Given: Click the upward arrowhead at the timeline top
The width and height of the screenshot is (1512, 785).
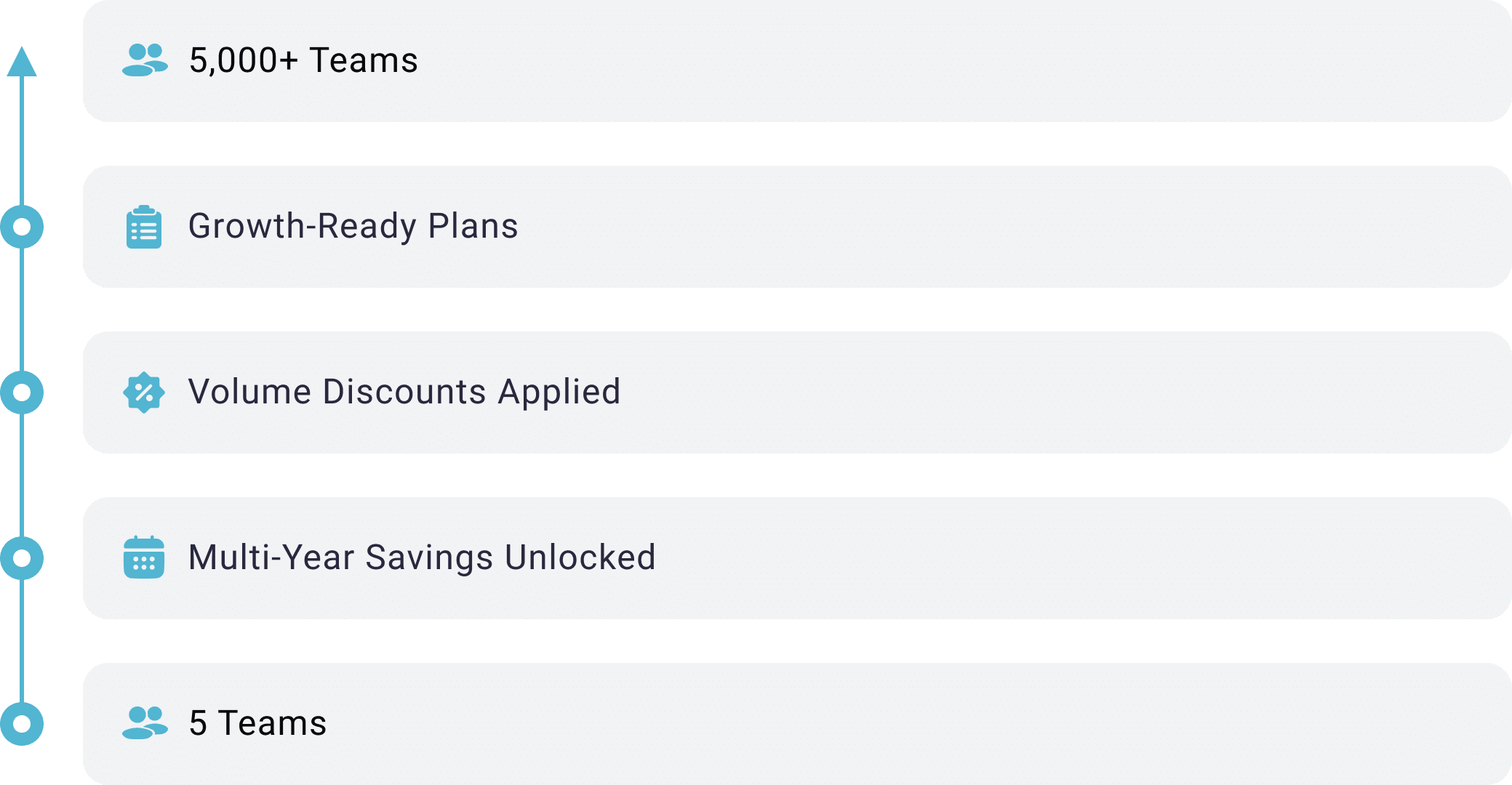Looking at the screenshot, I should (x=22, y=62).
